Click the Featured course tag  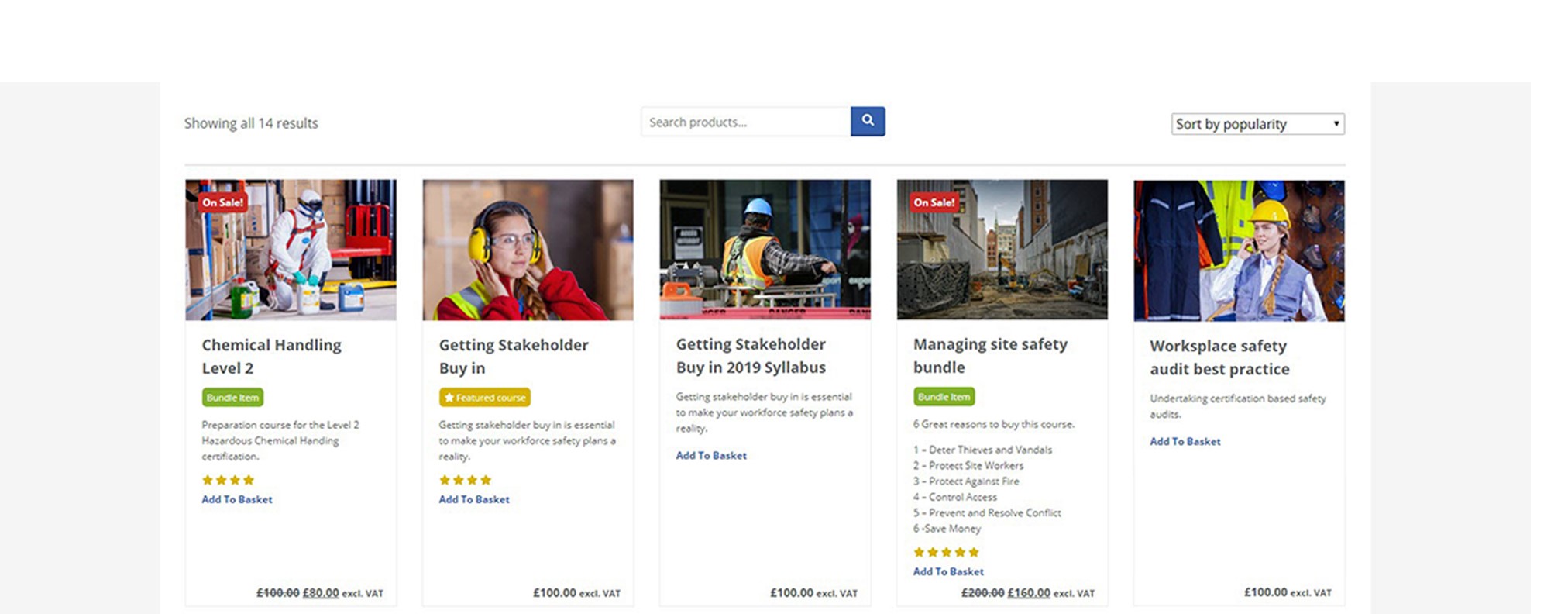pyautogui.click(x=485, y=397)
